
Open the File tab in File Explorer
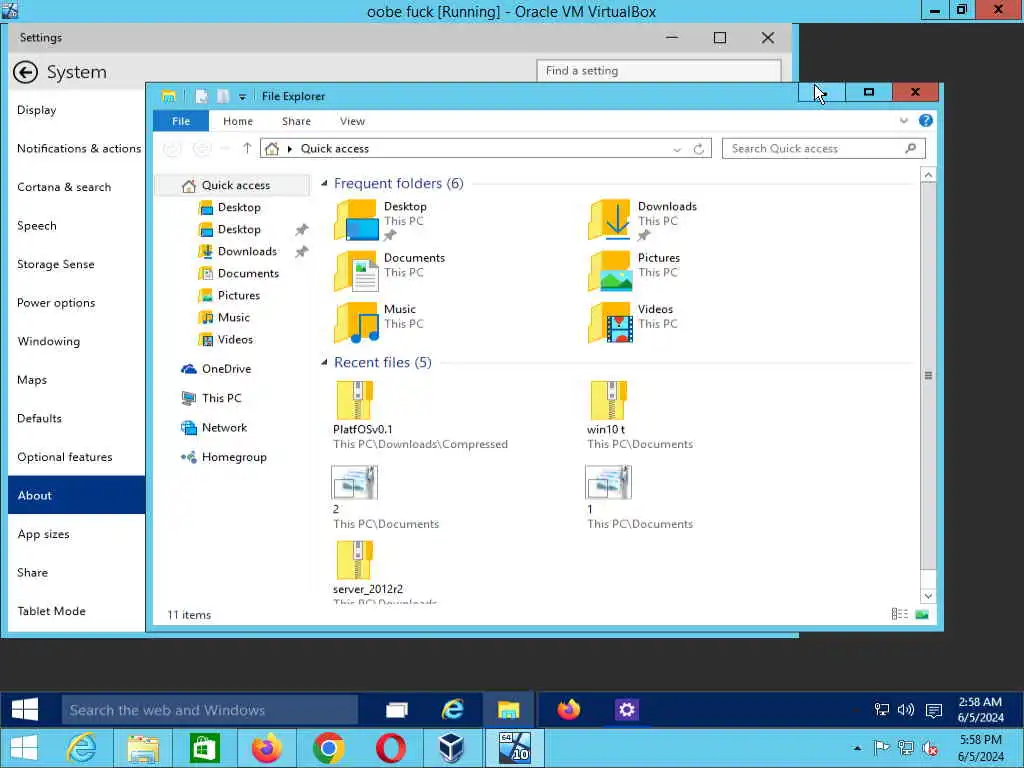181,121
